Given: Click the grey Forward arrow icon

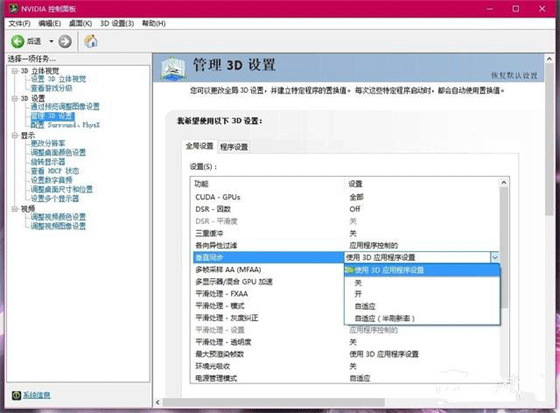Looking at the screenshot, I should 65,41.
